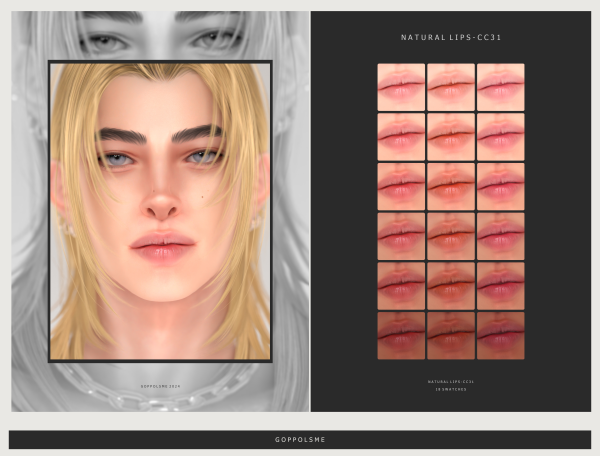Viewport: 600px width, 456px height.
Task: Open the blonde character portrait preview
Action: coord(160,211)
